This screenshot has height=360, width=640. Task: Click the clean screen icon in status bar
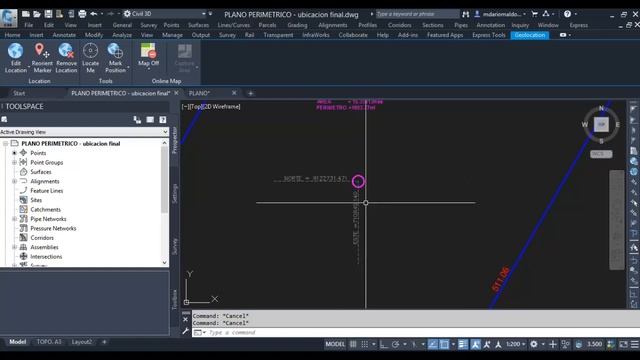tap(623, 344)
